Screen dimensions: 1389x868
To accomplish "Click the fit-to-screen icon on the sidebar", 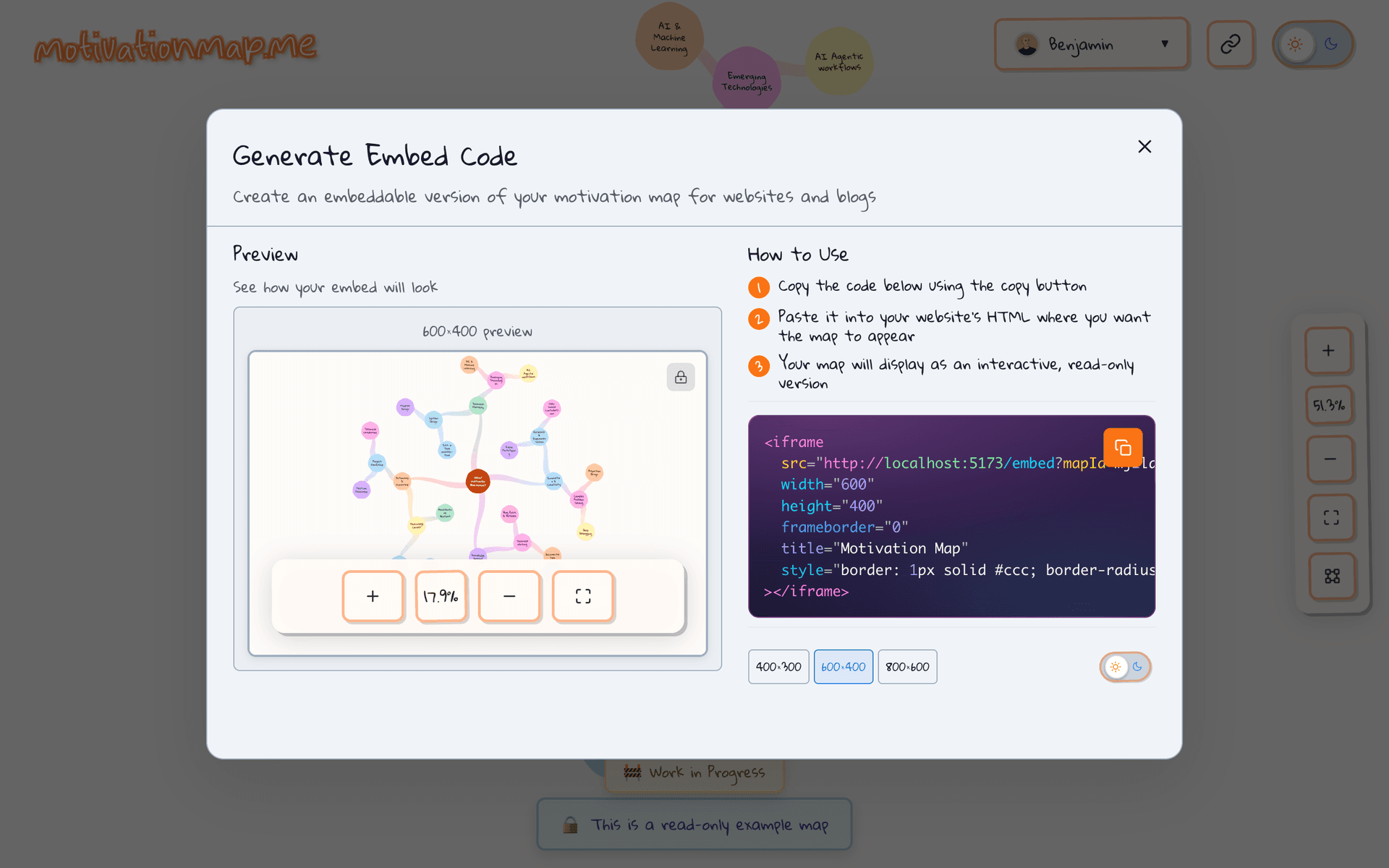I will point(1330,518).
